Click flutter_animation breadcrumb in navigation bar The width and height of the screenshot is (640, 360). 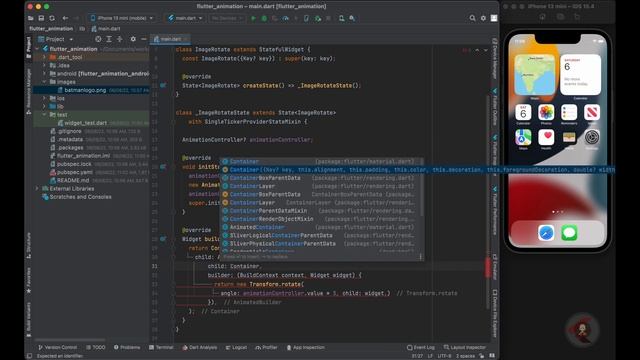pos(51,29)
